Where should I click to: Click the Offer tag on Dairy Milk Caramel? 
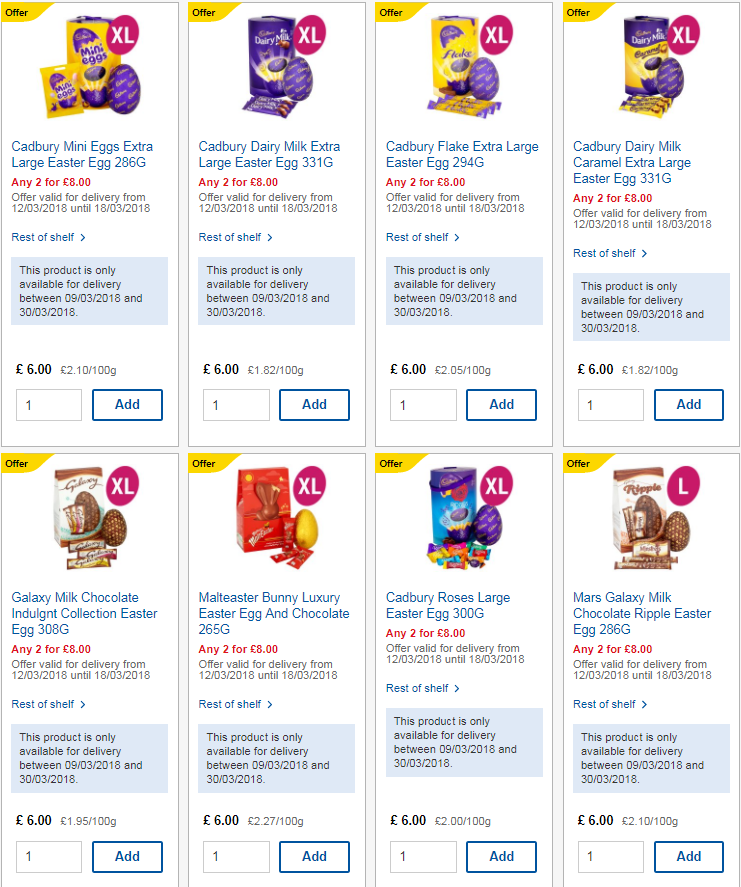click(579, 13)
